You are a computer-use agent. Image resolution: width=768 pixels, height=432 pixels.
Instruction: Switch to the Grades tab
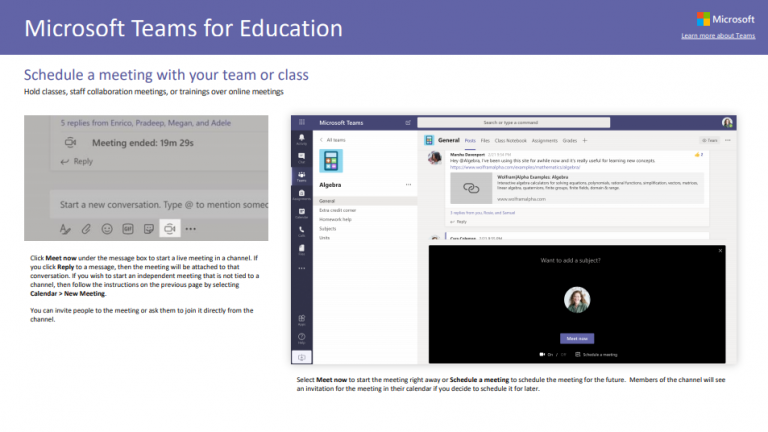click(570, 141)
